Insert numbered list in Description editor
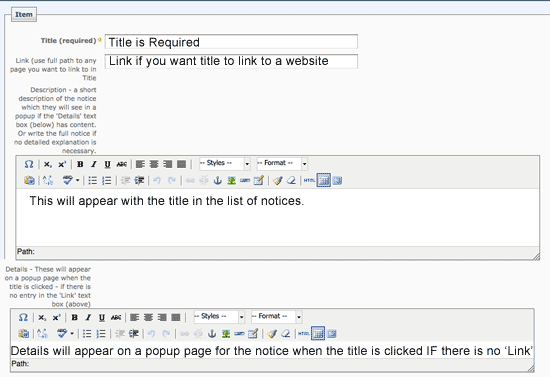The image size is (550, 377). (x=106, y=181)
